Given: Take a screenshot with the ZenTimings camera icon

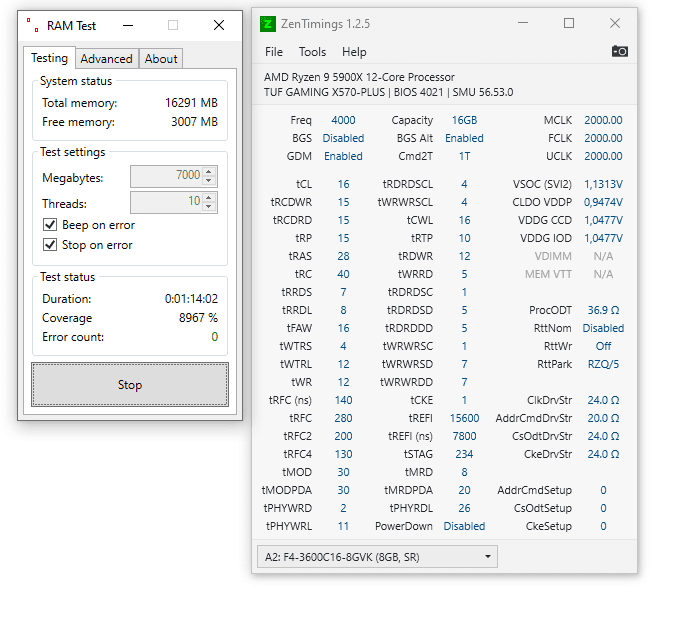Looking at the screenshot, I should point(620,51).
